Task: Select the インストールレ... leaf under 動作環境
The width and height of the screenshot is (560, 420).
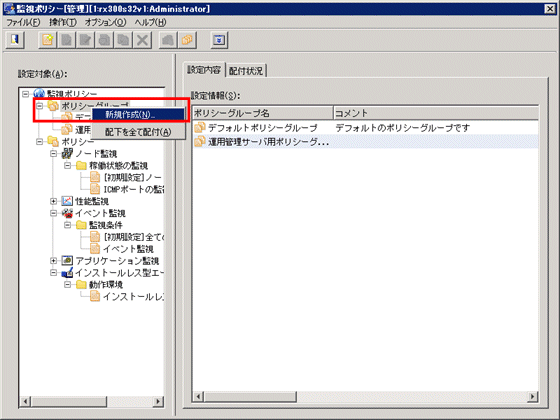Action: [134, 296]
